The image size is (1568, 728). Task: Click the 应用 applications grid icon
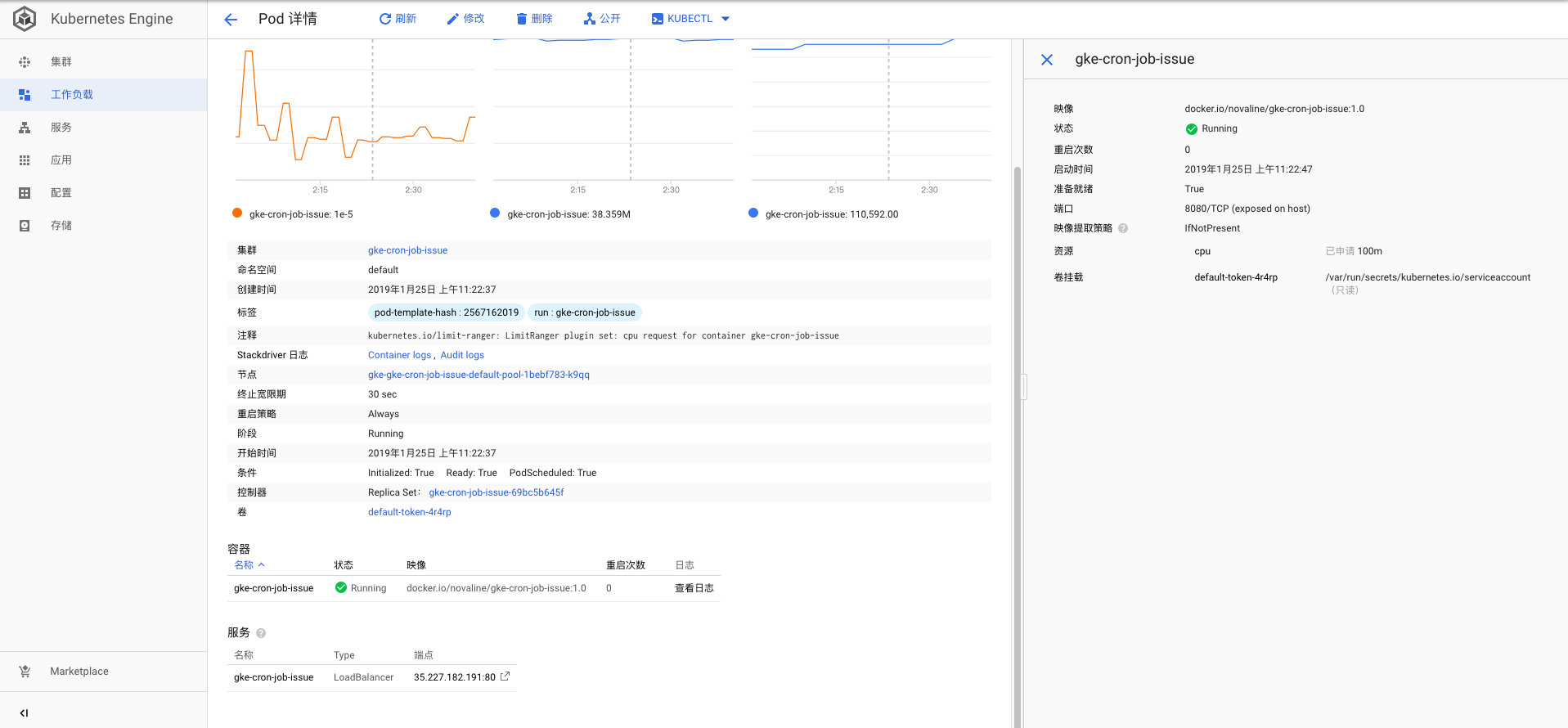(25, 160)
